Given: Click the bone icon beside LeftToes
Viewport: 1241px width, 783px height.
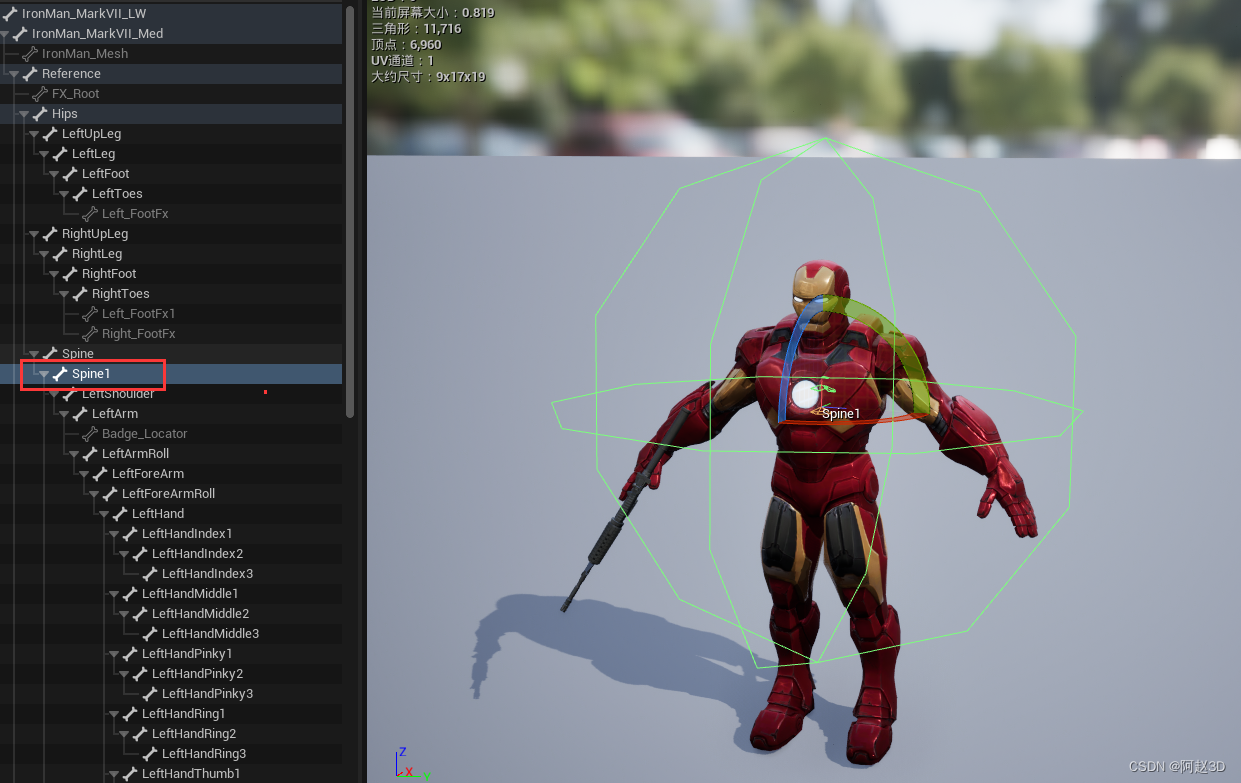Looking at the screenshot, I should (80, 194).
